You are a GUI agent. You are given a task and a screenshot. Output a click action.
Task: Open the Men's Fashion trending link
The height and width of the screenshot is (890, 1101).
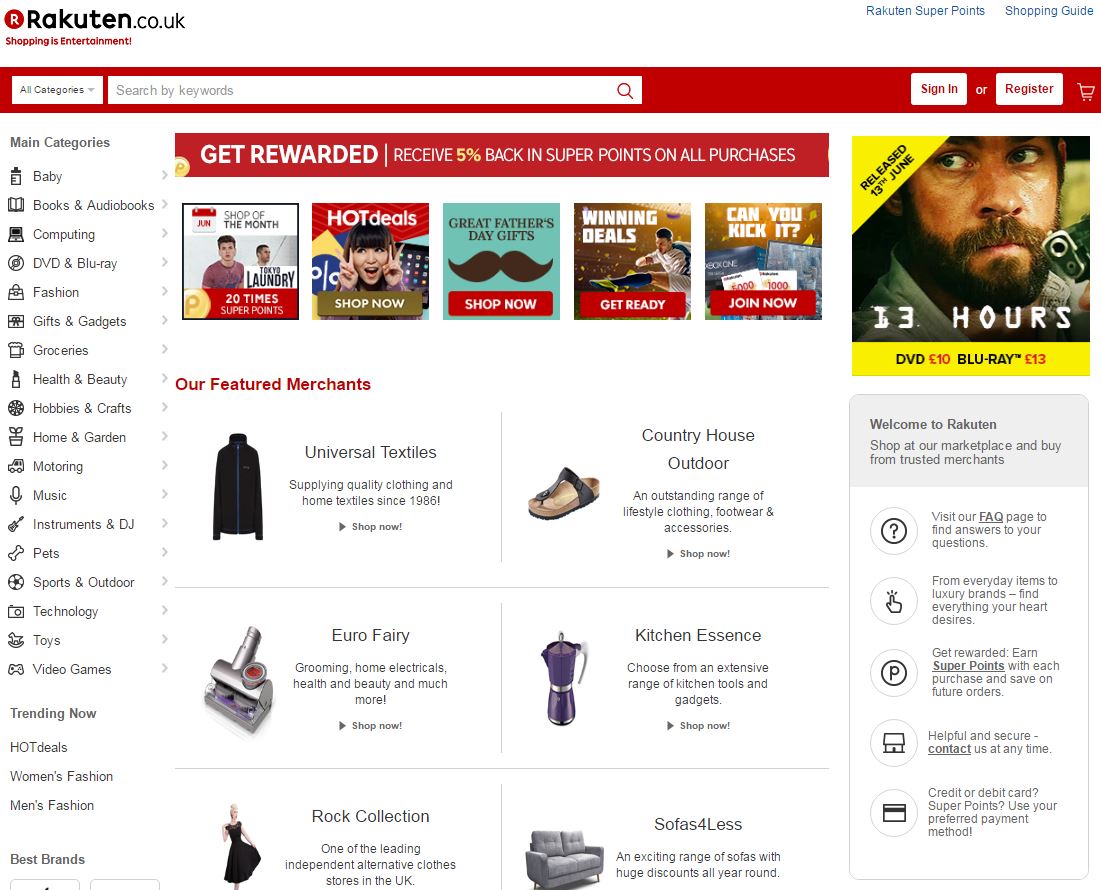tap(52, 805)
